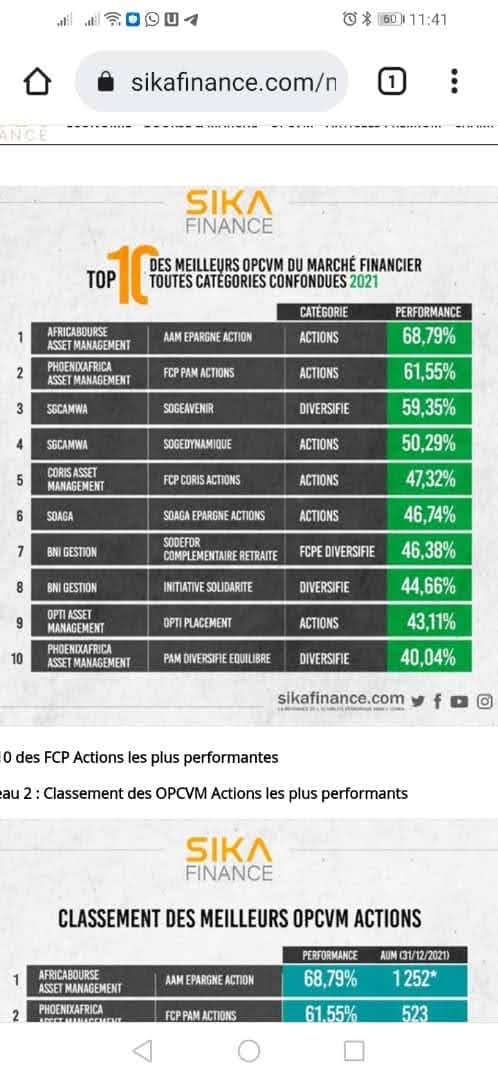Tap Android recent apps square button
Image resolution: width=498 pixels, height=1080 pixels.
[x=354, y=1051]
